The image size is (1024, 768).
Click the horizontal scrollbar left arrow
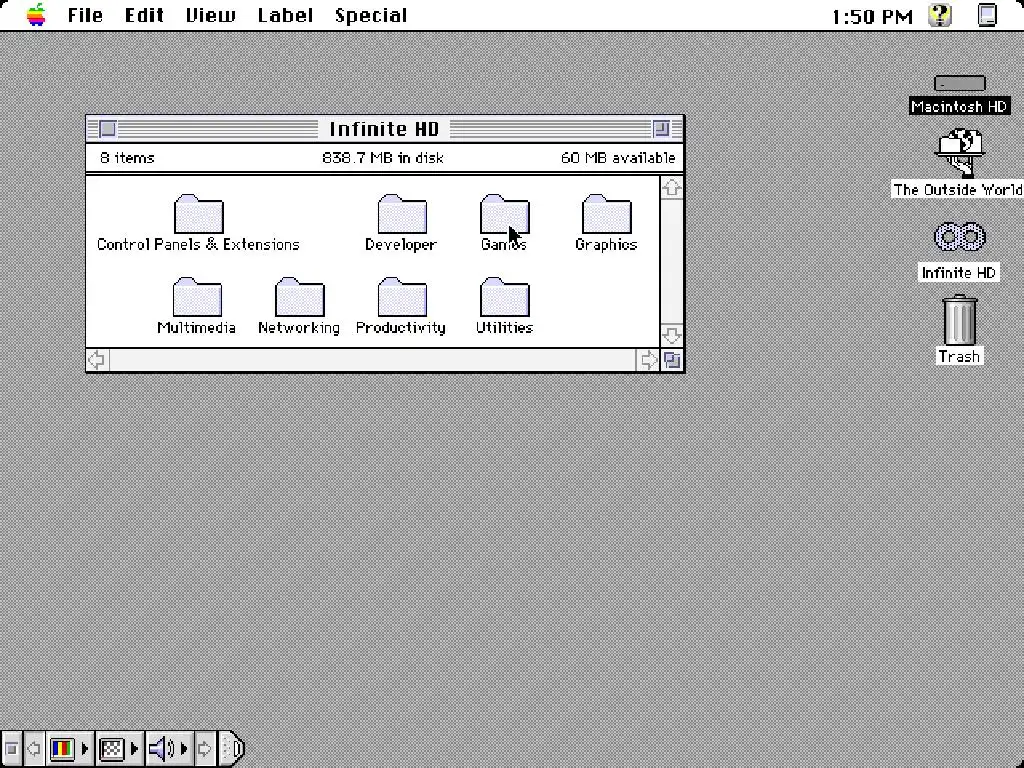97,360
